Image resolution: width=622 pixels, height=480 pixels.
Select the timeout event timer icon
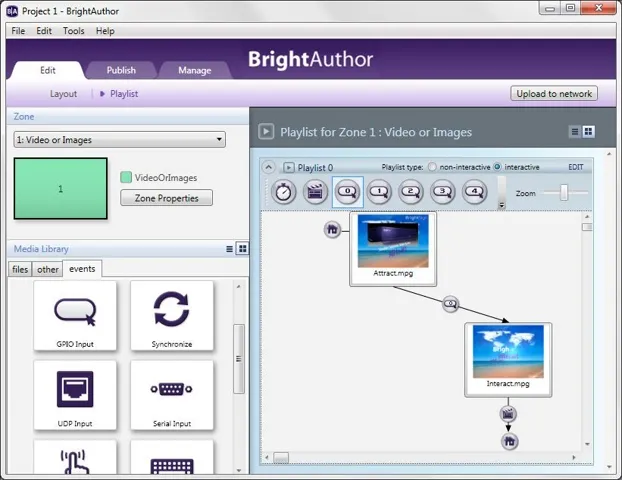pos(283,192)
